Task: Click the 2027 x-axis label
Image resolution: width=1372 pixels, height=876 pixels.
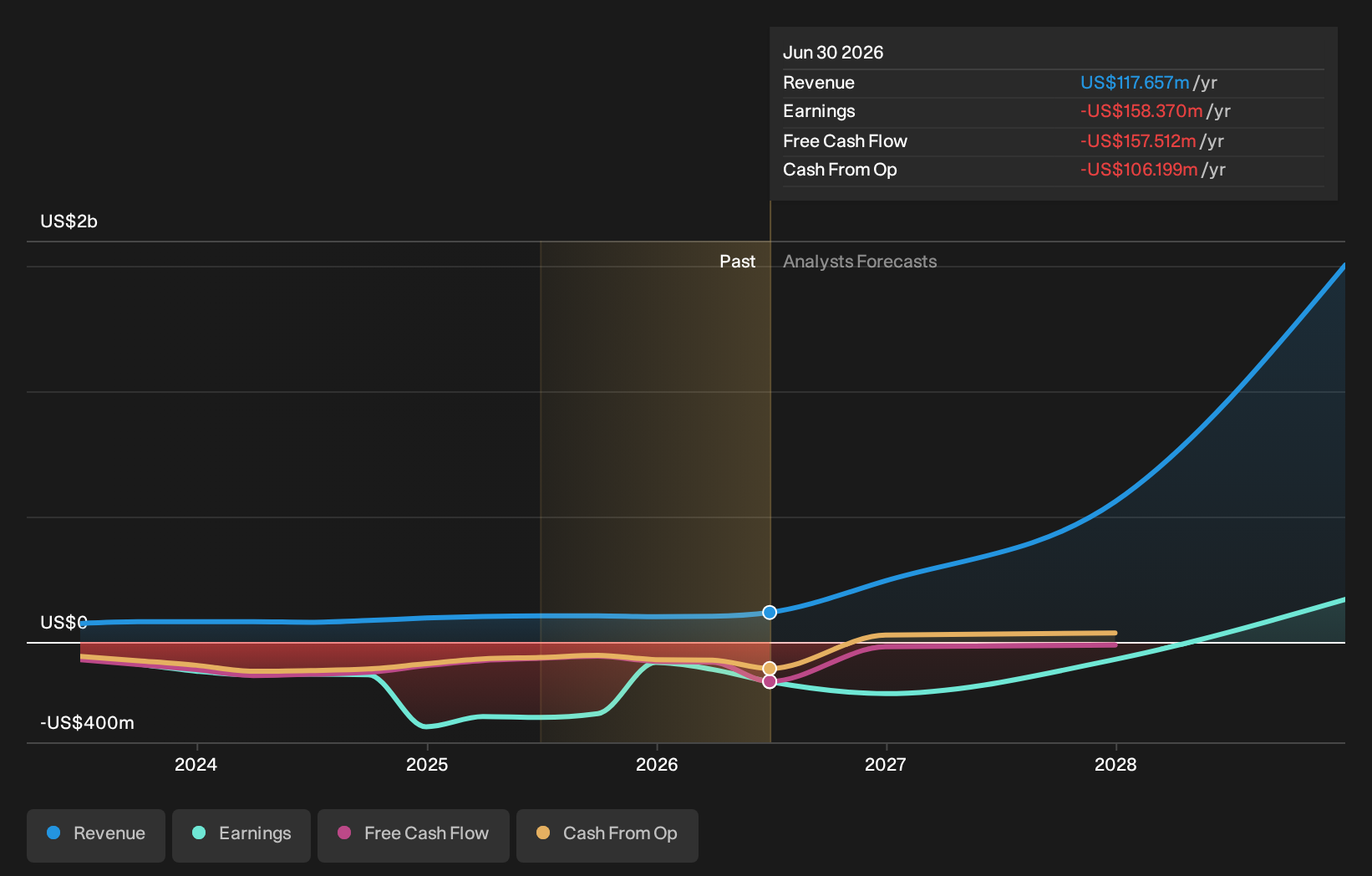Action: coord(886,765)
